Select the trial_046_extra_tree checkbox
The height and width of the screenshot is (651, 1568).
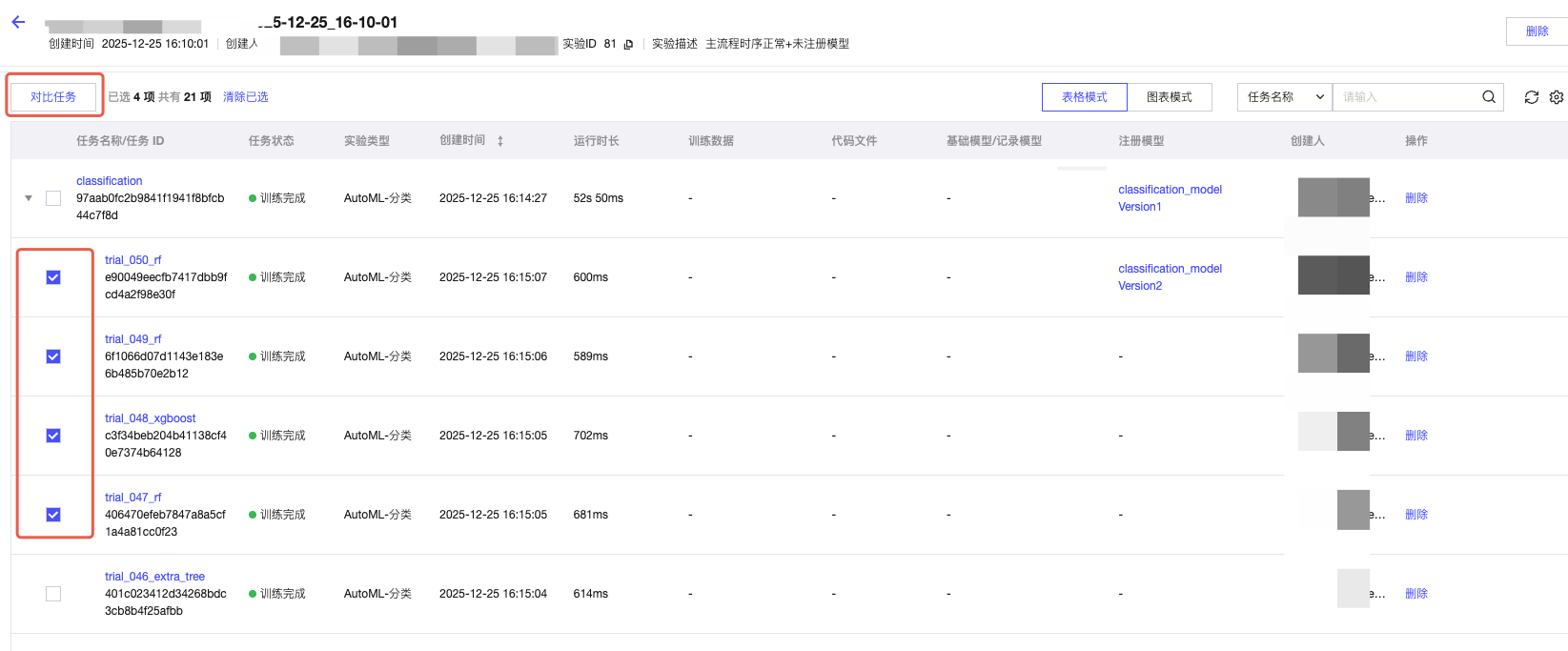[53, 594]
